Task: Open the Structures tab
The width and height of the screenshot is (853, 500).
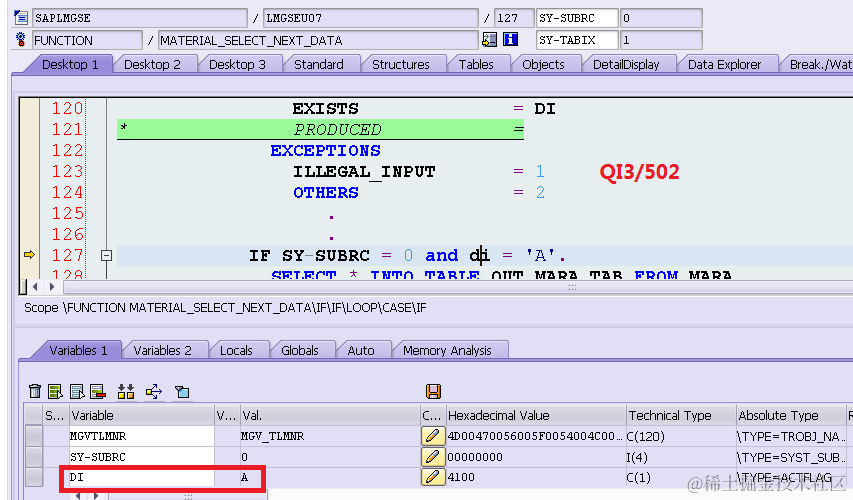Action: 400,64
